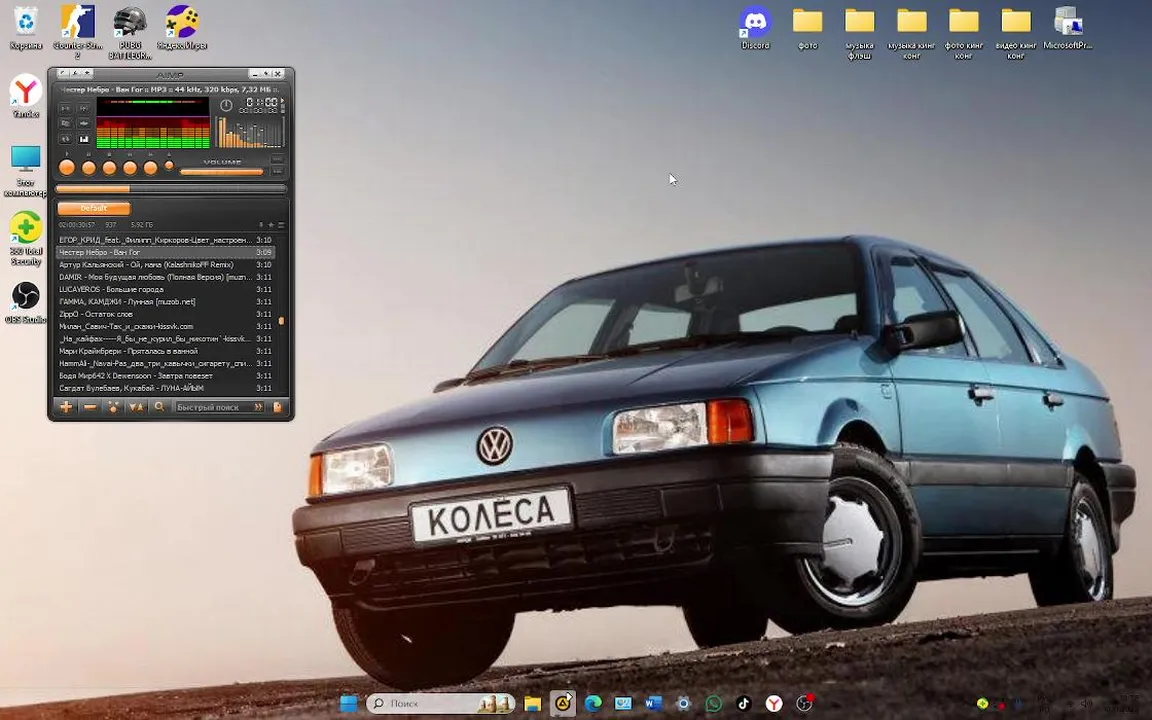Pause the track in AIMP
Screen dimensions: 1152x720
(x=89, y=168)
